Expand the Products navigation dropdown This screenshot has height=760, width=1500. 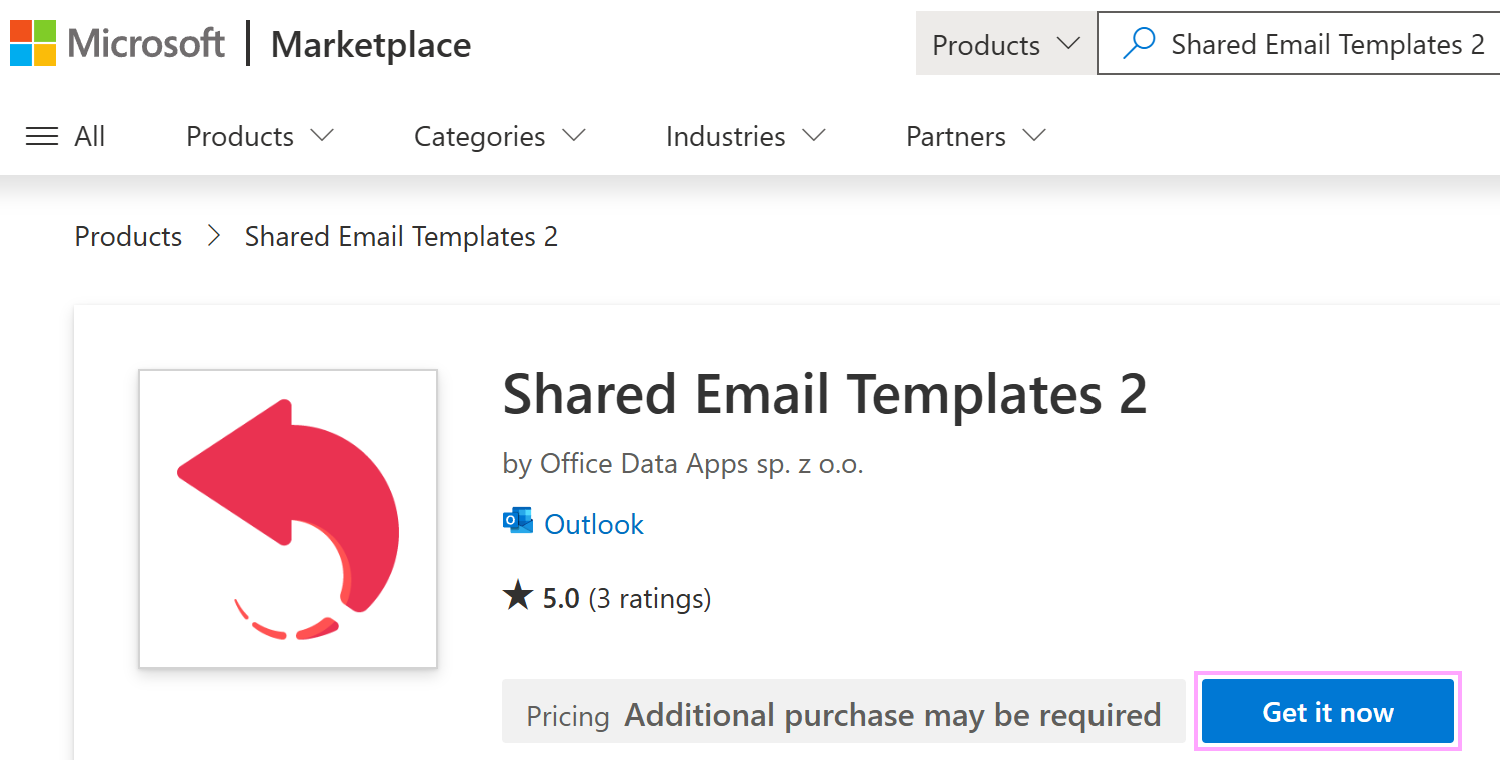259,136
